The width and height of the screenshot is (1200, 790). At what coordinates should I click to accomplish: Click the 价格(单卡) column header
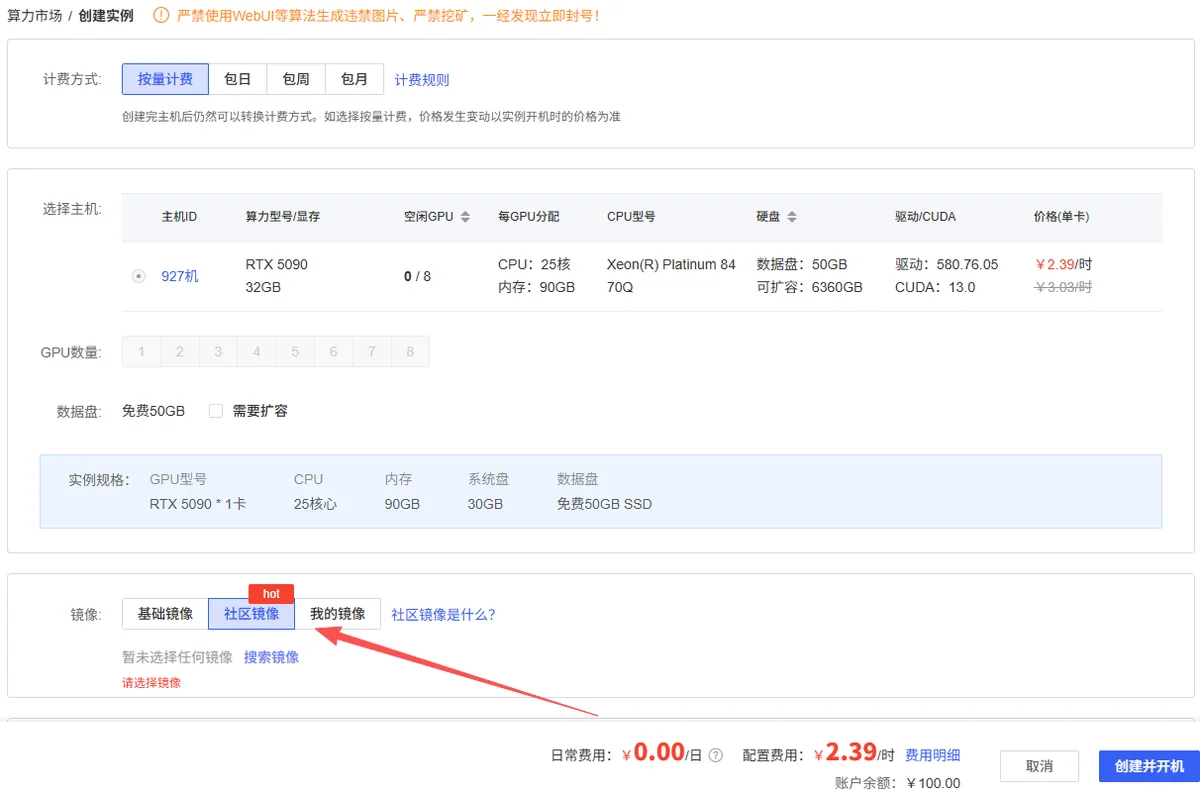pos(1061,217)
